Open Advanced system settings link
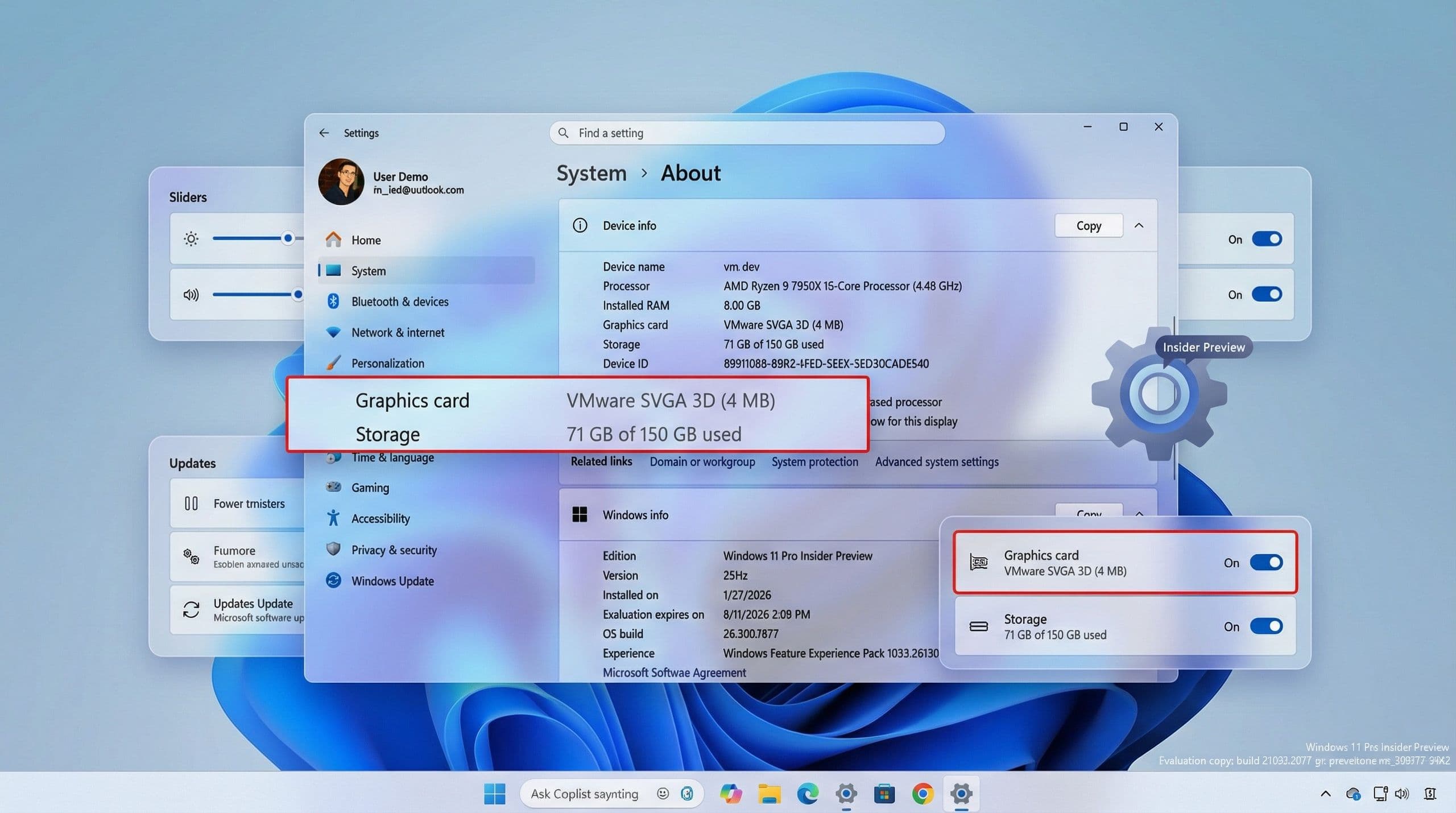 coord(937,461)
